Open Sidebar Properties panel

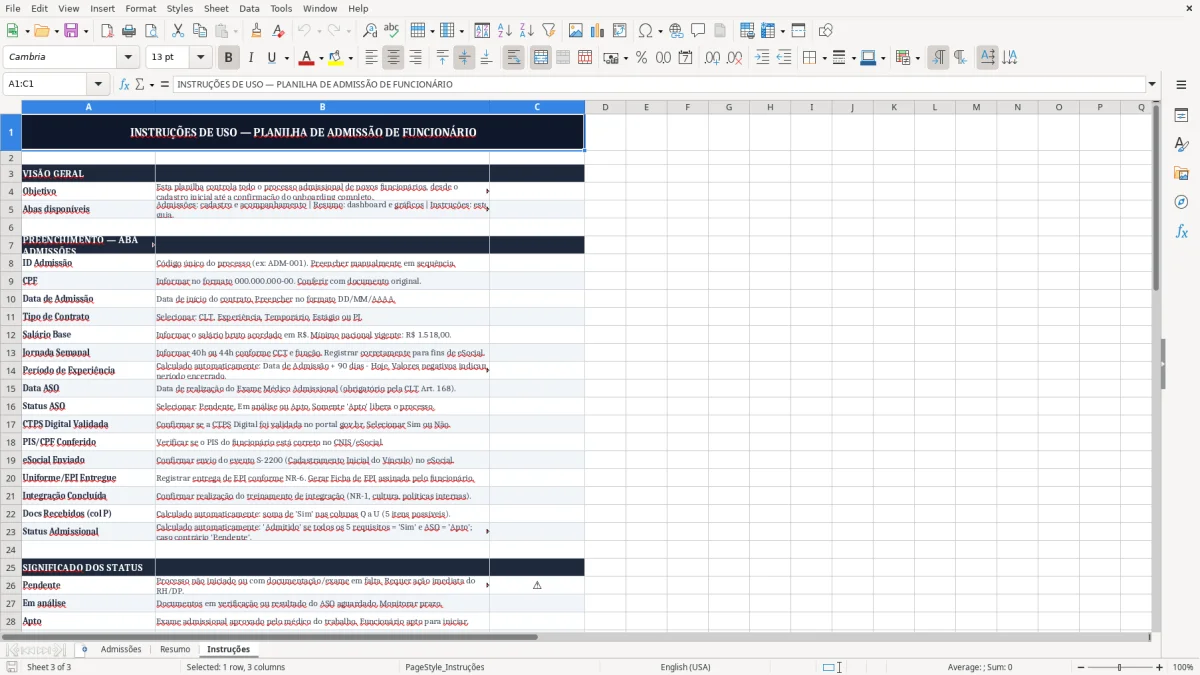1181,116
